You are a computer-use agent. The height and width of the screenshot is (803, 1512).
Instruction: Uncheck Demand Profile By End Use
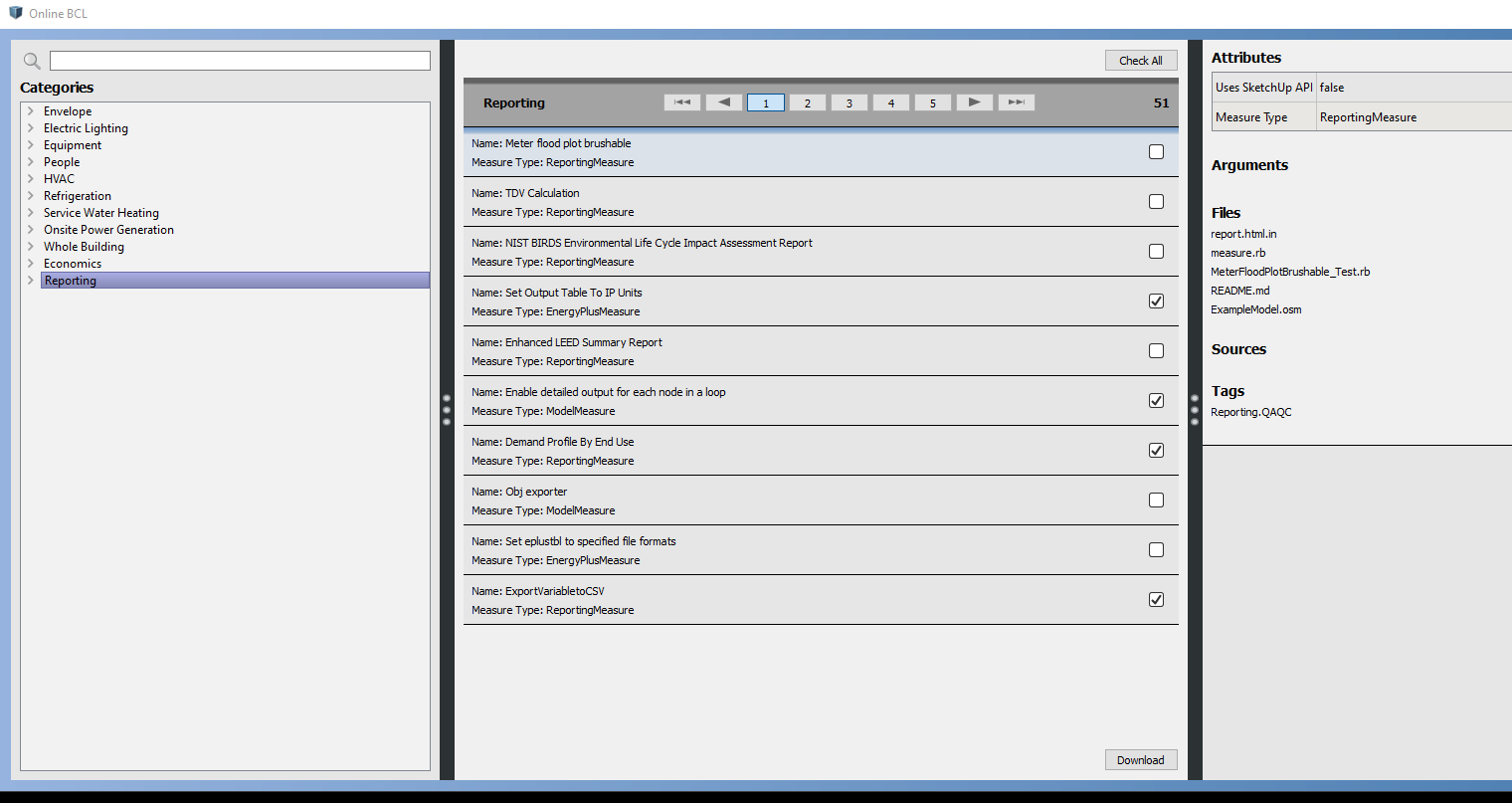point(1156,451)
